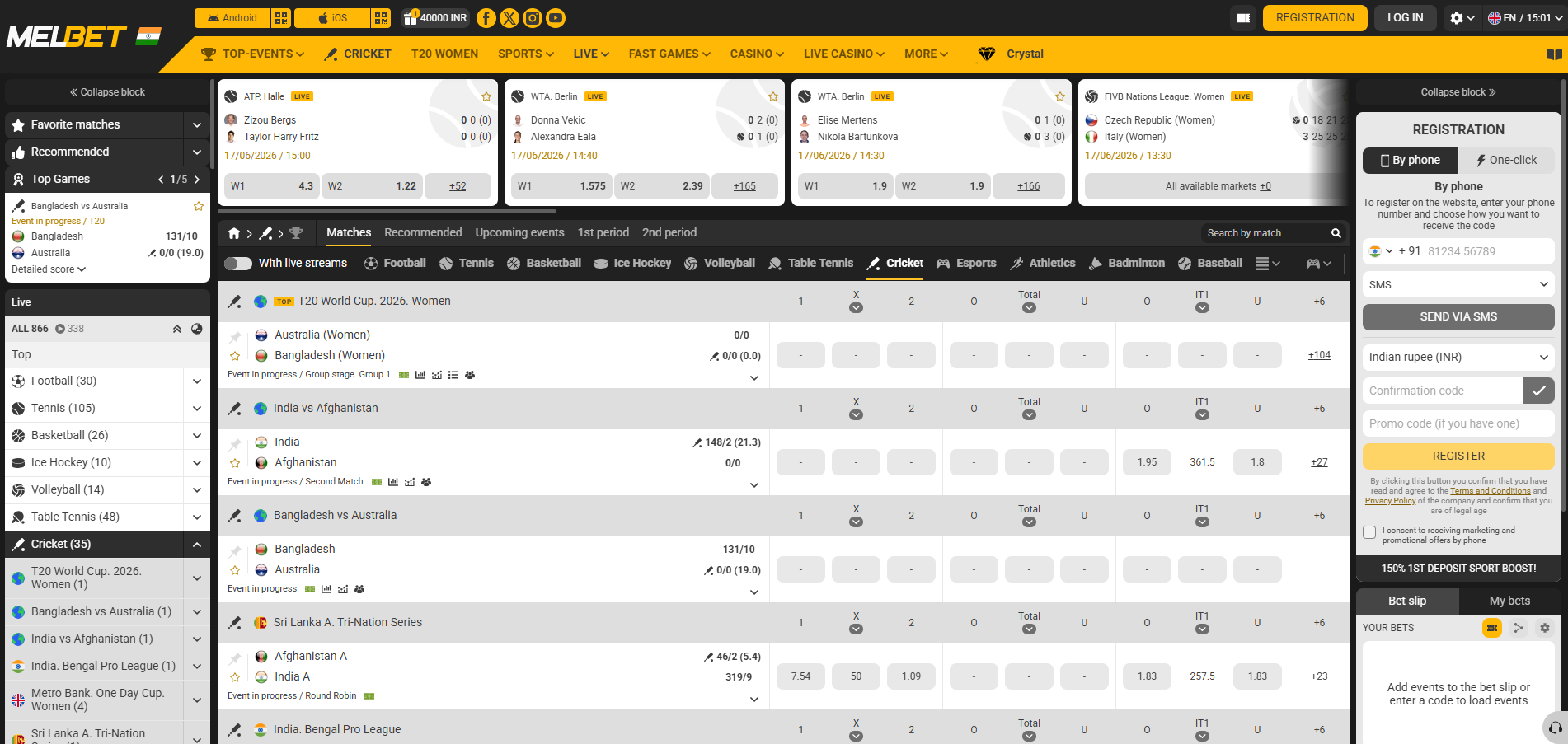Open SMS delivery method dropdown
Screen dimensions: 1568x744
pyautogui.click(x=1458, y=285)
